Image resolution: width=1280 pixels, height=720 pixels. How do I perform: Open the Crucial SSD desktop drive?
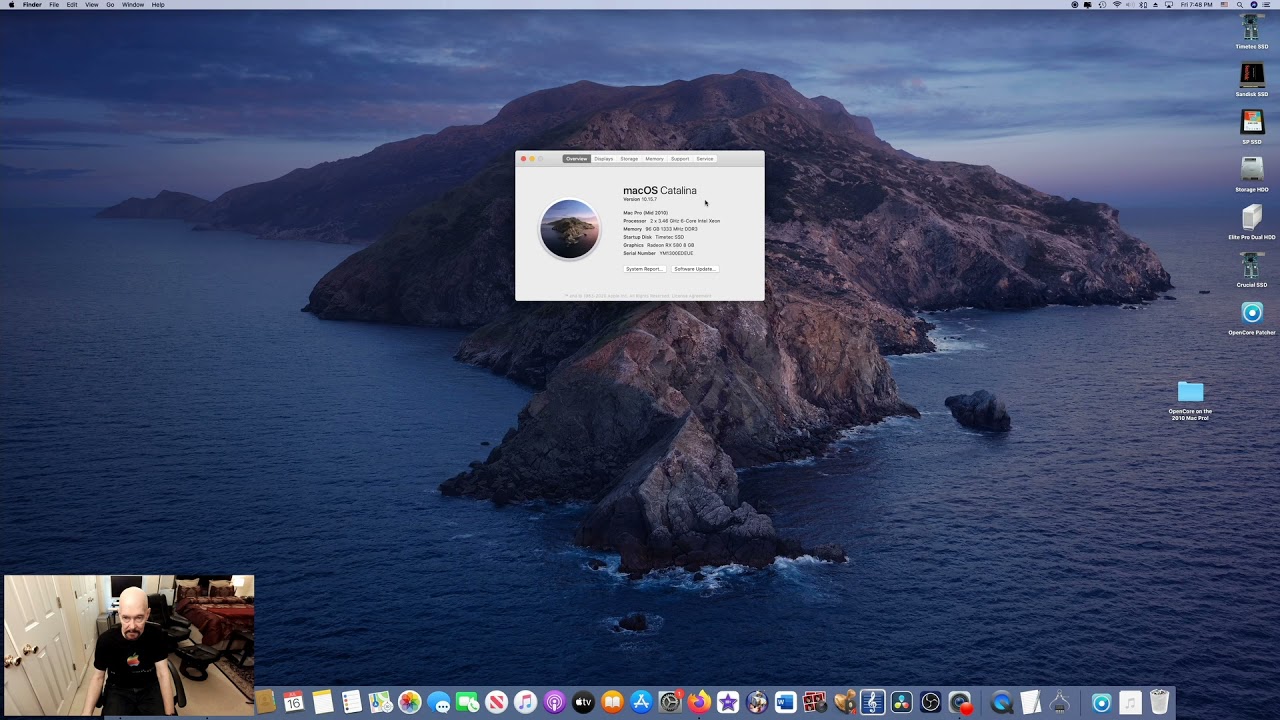pyautogui.click(x=1251, y=265)
